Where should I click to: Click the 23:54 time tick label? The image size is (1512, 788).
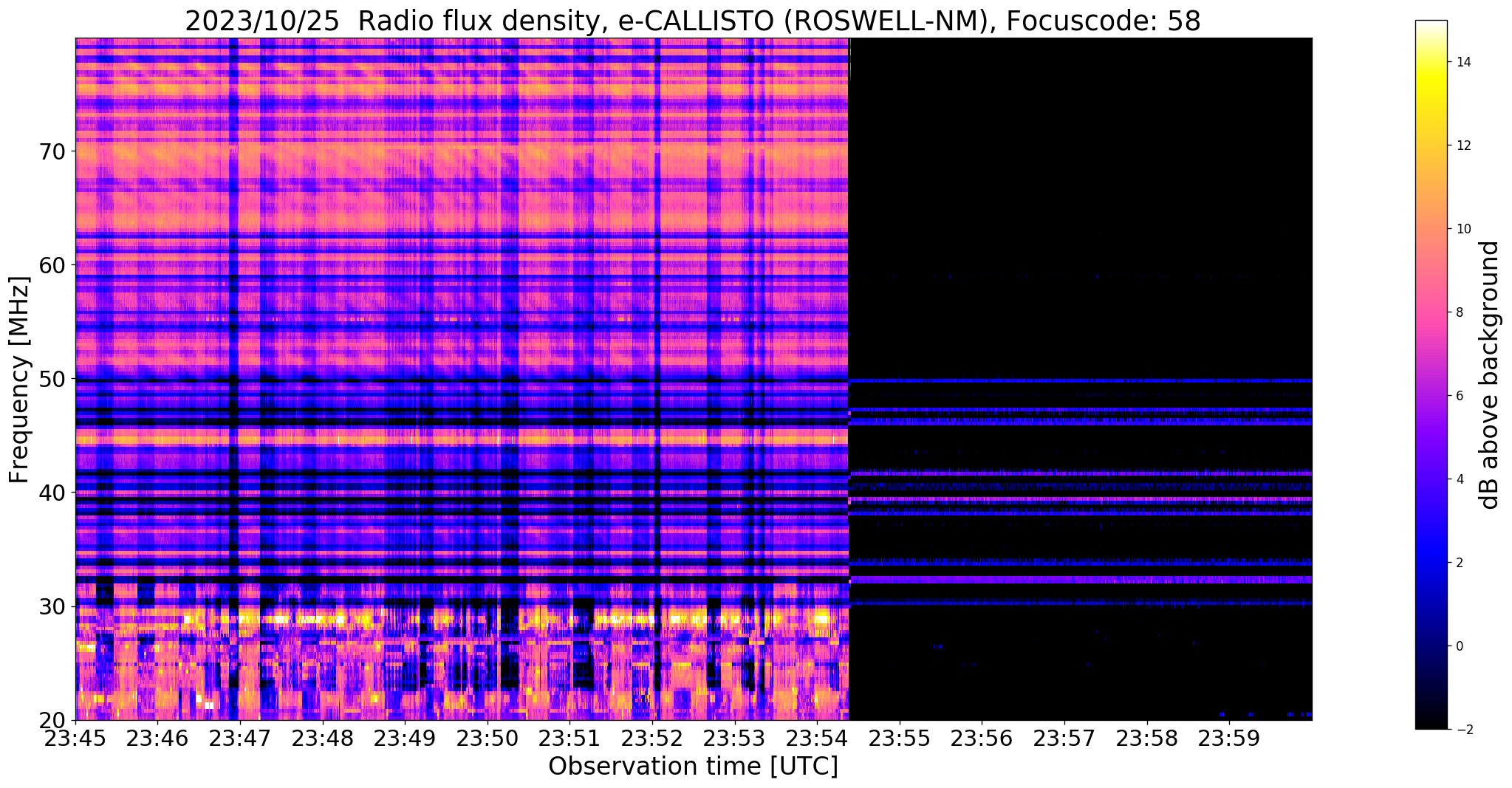tap(817, 739)
